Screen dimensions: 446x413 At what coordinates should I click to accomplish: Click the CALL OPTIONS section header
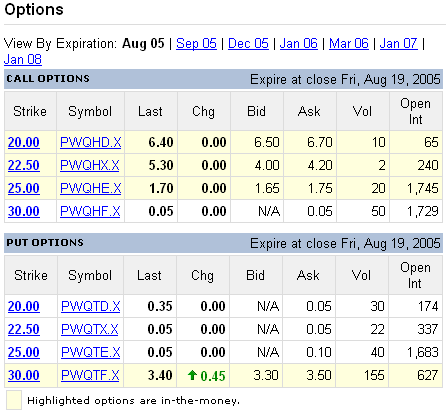48,79
